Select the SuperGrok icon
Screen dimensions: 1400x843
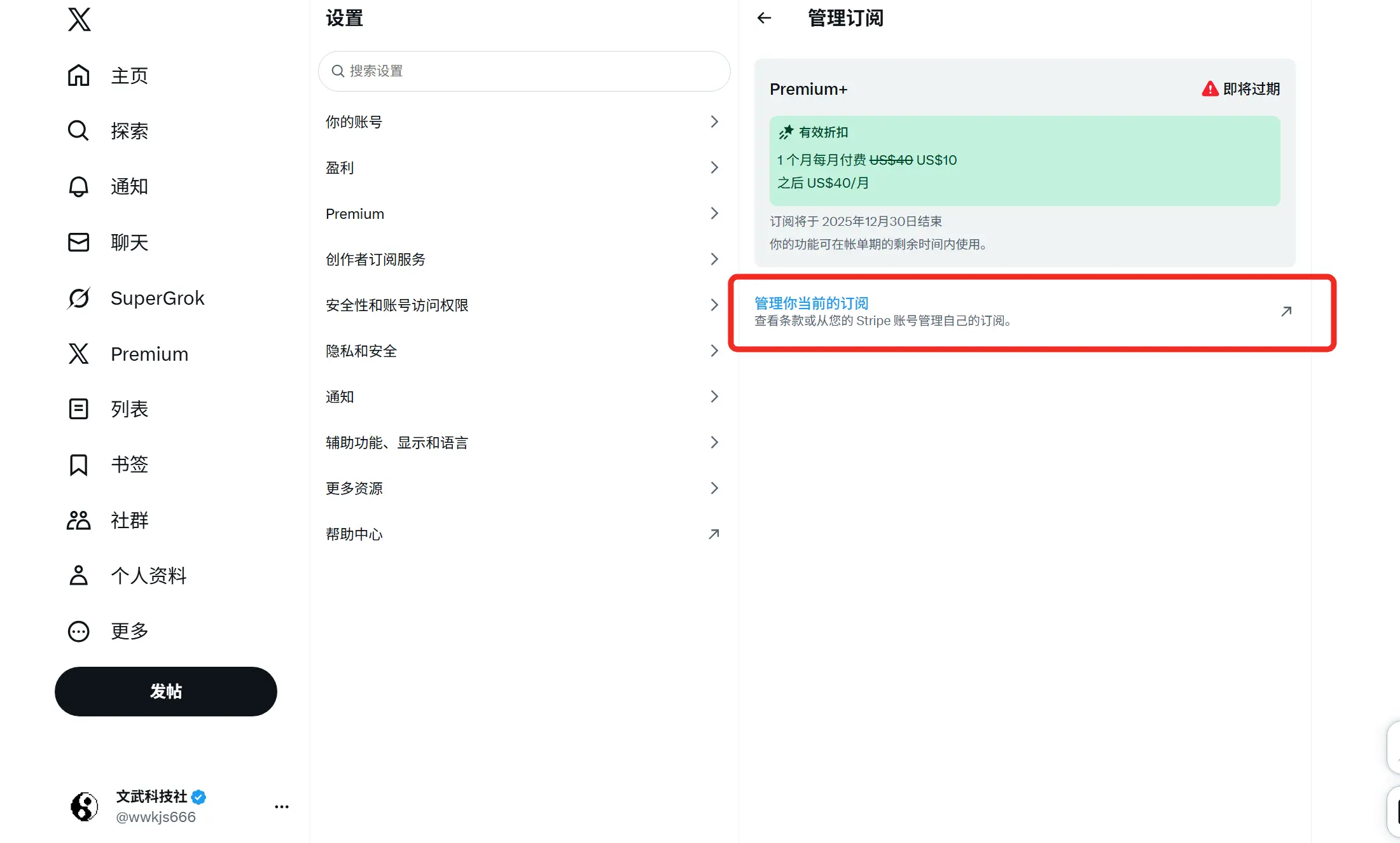coord(78,298)
